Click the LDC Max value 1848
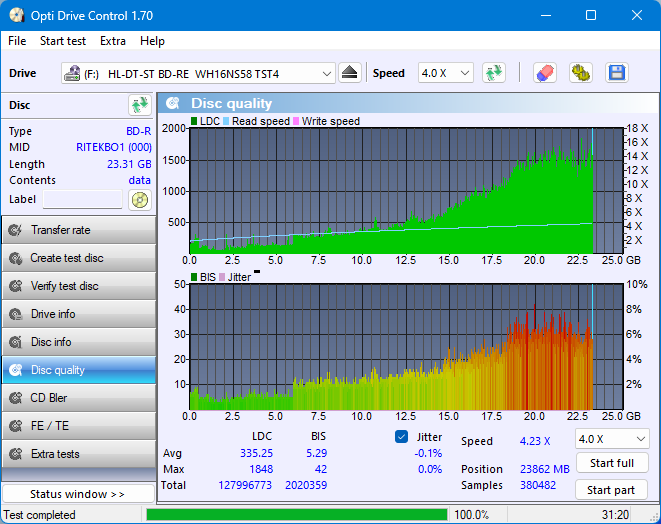This screenshot has height=524, width=661. [x=261, y=469]
